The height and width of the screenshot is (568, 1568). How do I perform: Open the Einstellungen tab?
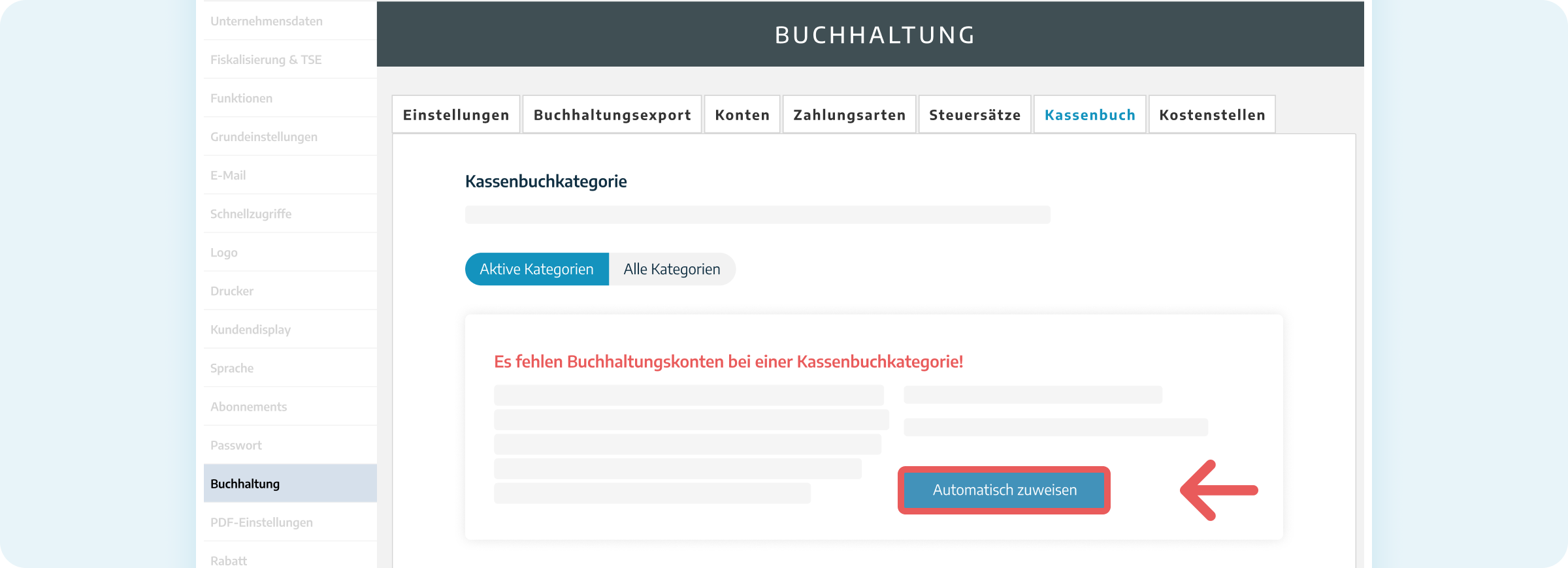(456, 115)
